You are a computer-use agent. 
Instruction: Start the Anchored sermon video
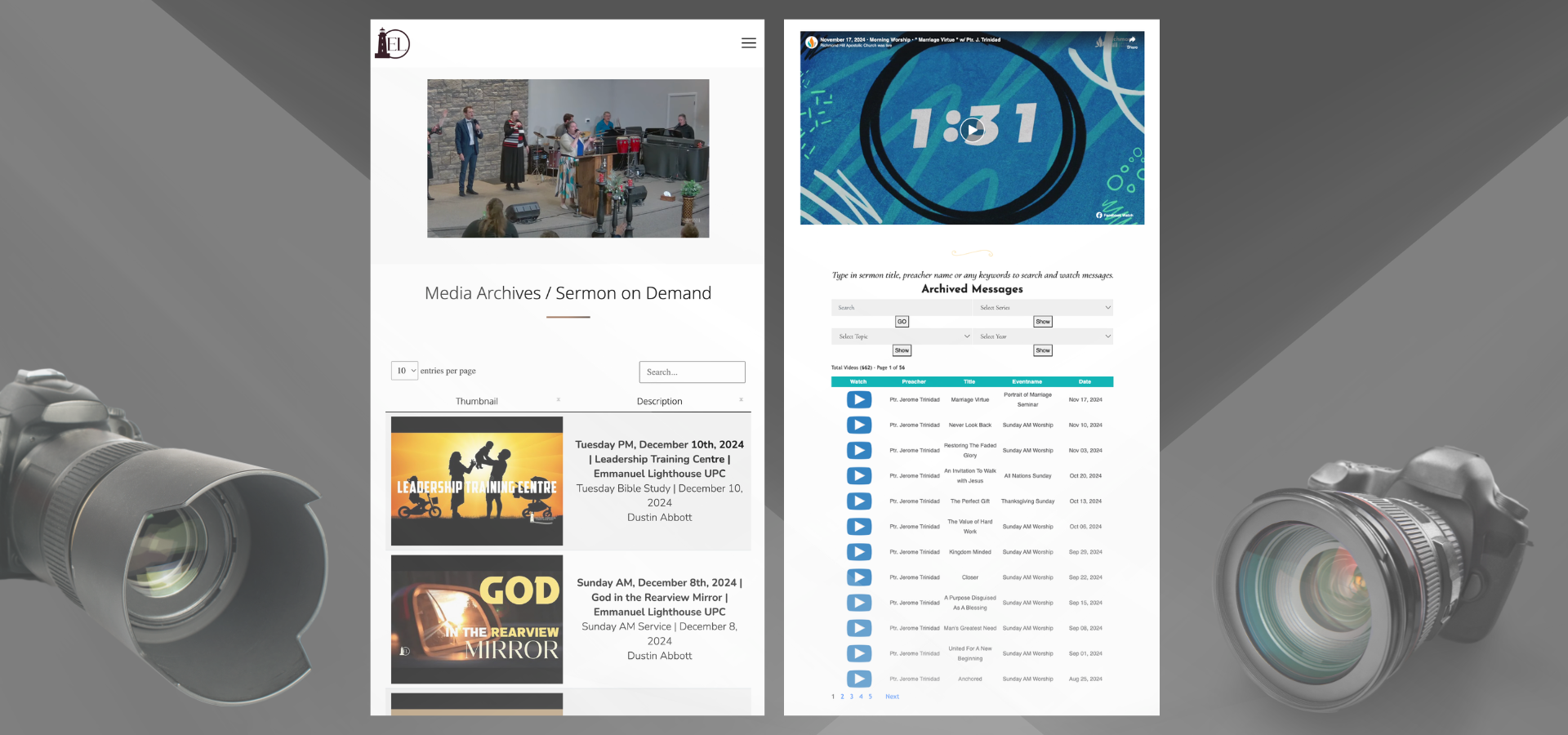858,679
